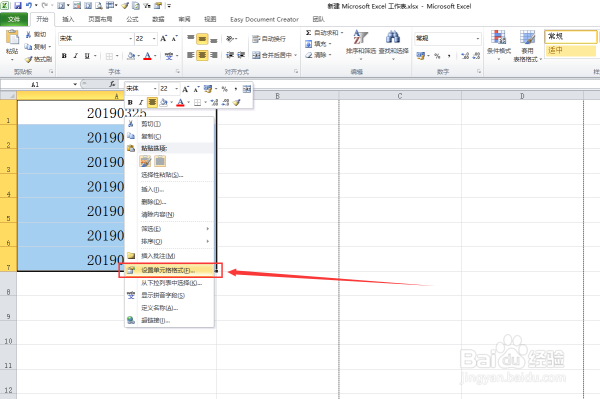The width and height of the screenshot is (600, 399).
Task: Click the Format Painter brush in ribbon
Action: tap(28, 59)
